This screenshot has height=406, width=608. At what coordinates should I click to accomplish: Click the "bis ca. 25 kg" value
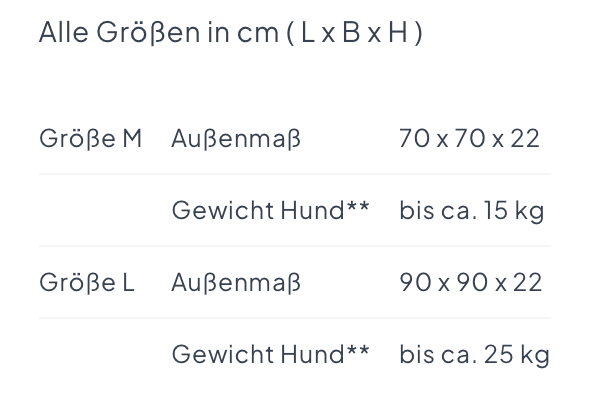tap(474, 354)
